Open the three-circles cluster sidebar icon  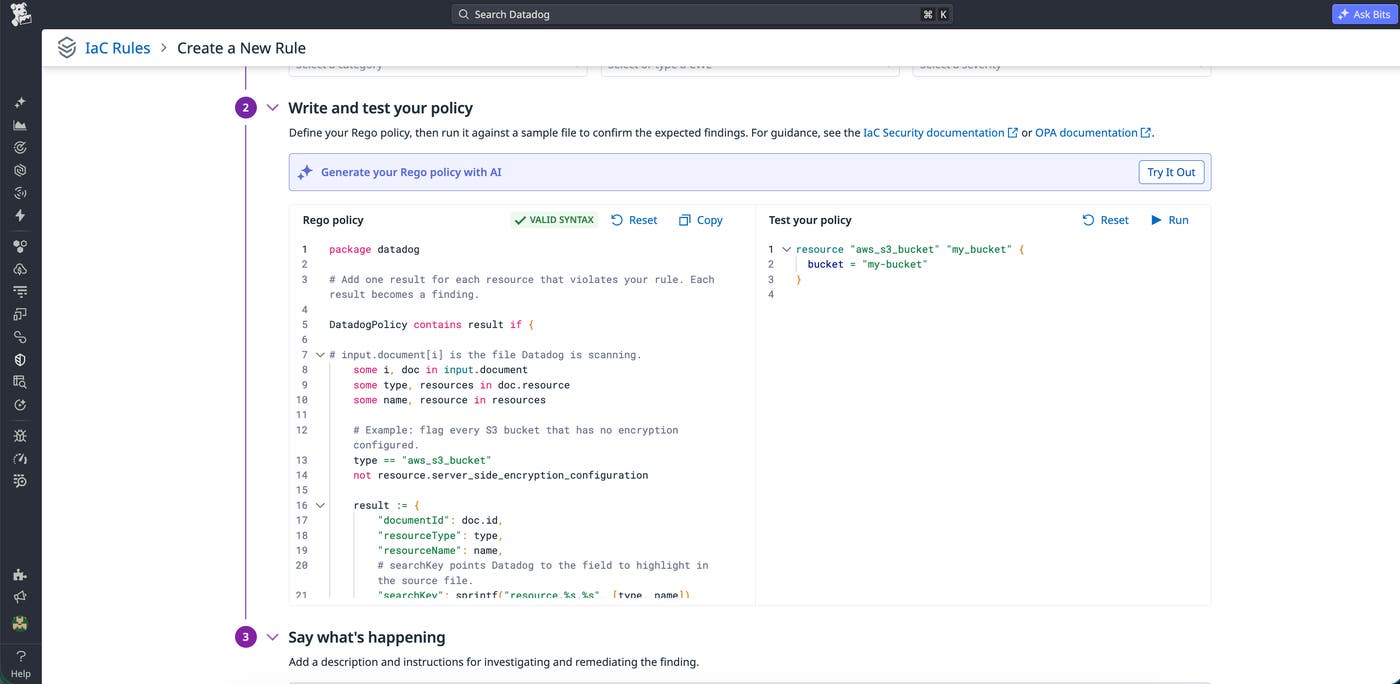point(20,246)
